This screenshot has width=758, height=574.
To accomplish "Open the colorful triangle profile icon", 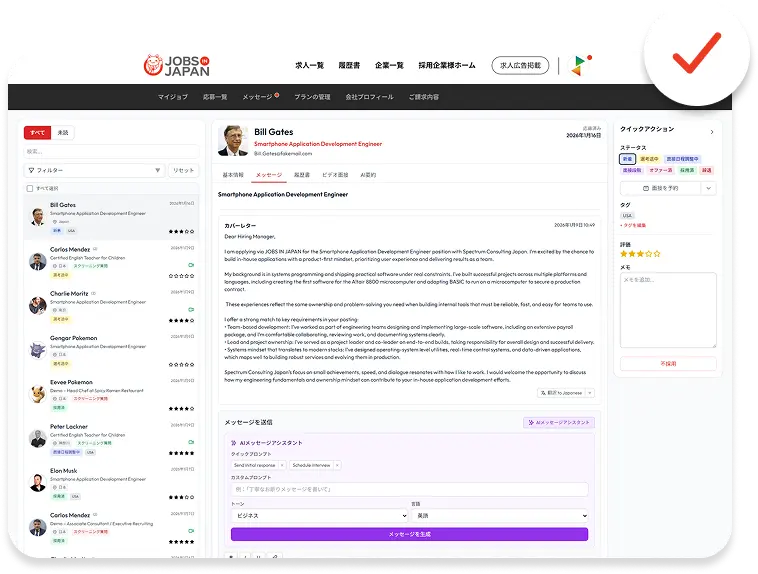I will [x=580, y=65].
